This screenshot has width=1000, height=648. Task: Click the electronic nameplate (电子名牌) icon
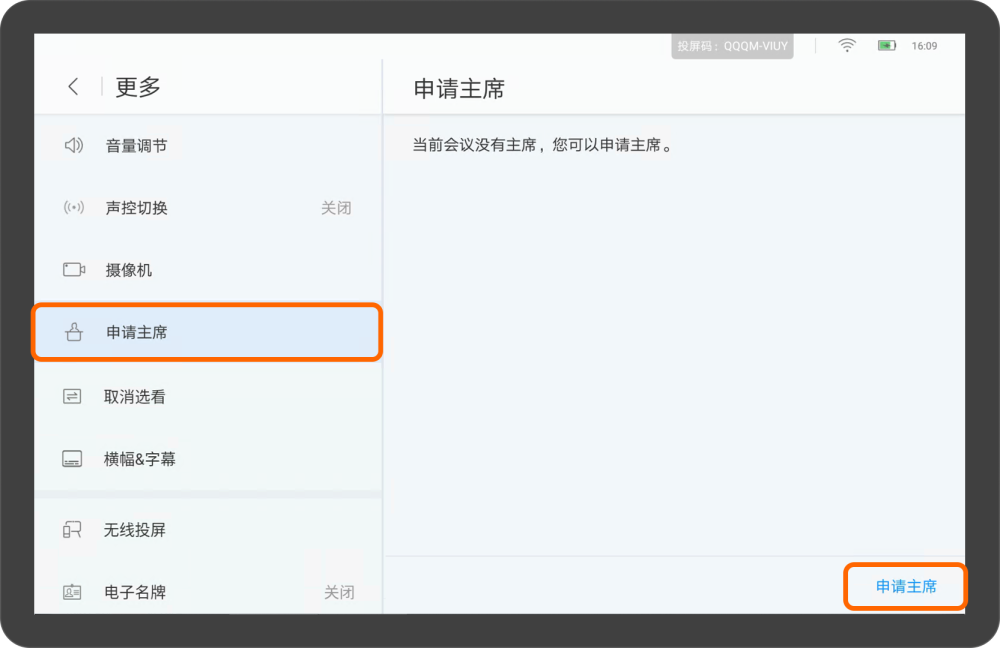(71, 592)
